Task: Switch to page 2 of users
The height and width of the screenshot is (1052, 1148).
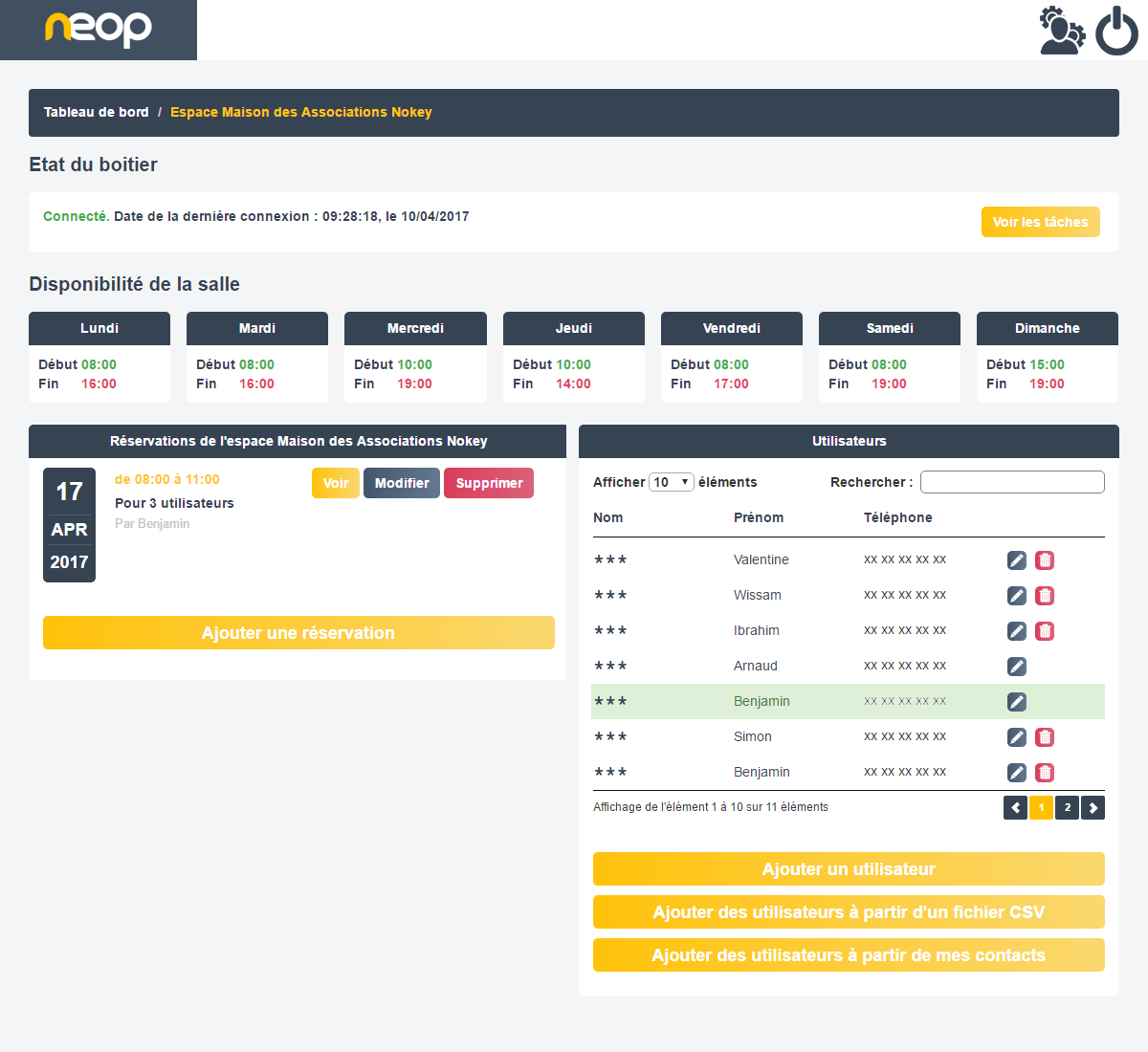Action: click(1067, 808)
